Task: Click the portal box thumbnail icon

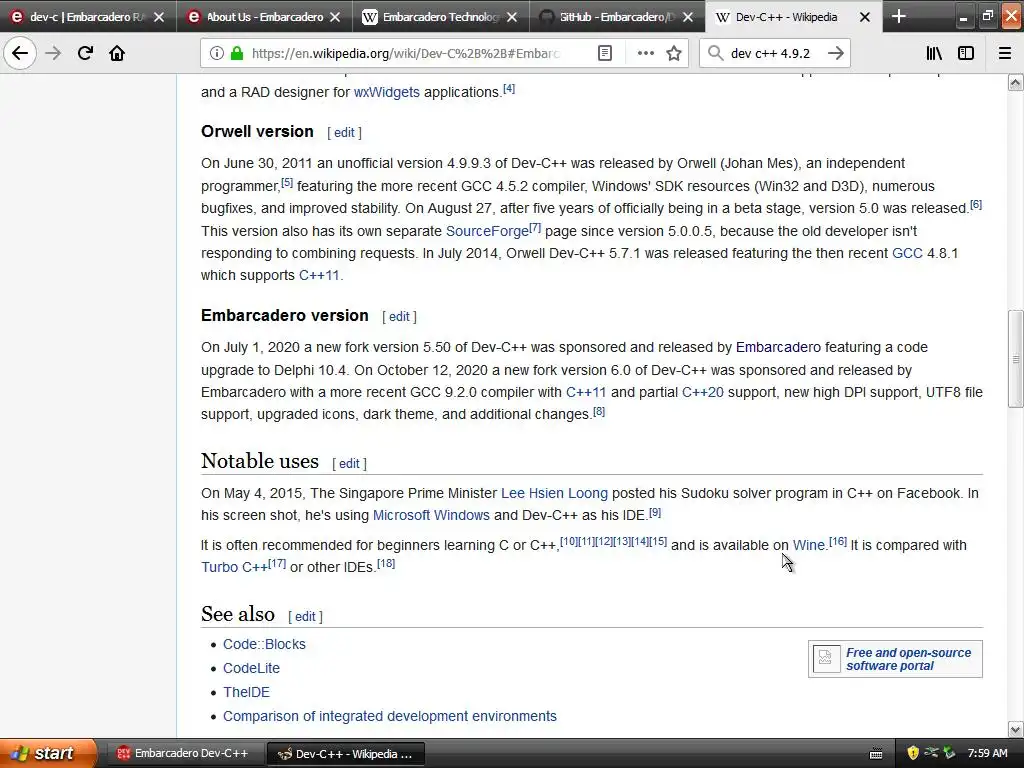Action: [x=825, y=658]
